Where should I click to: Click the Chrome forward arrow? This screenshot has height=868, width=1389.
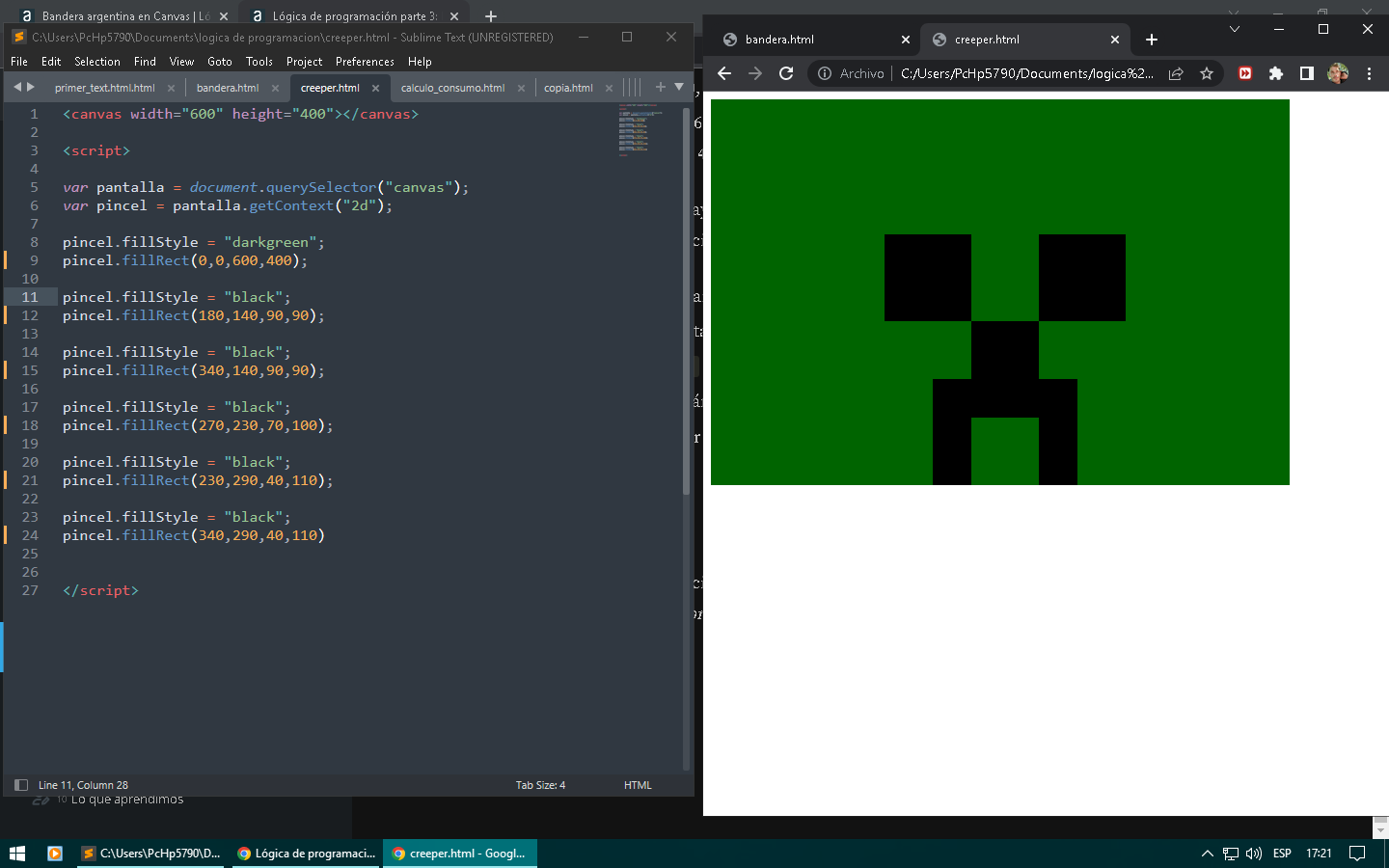pos(755,73)
